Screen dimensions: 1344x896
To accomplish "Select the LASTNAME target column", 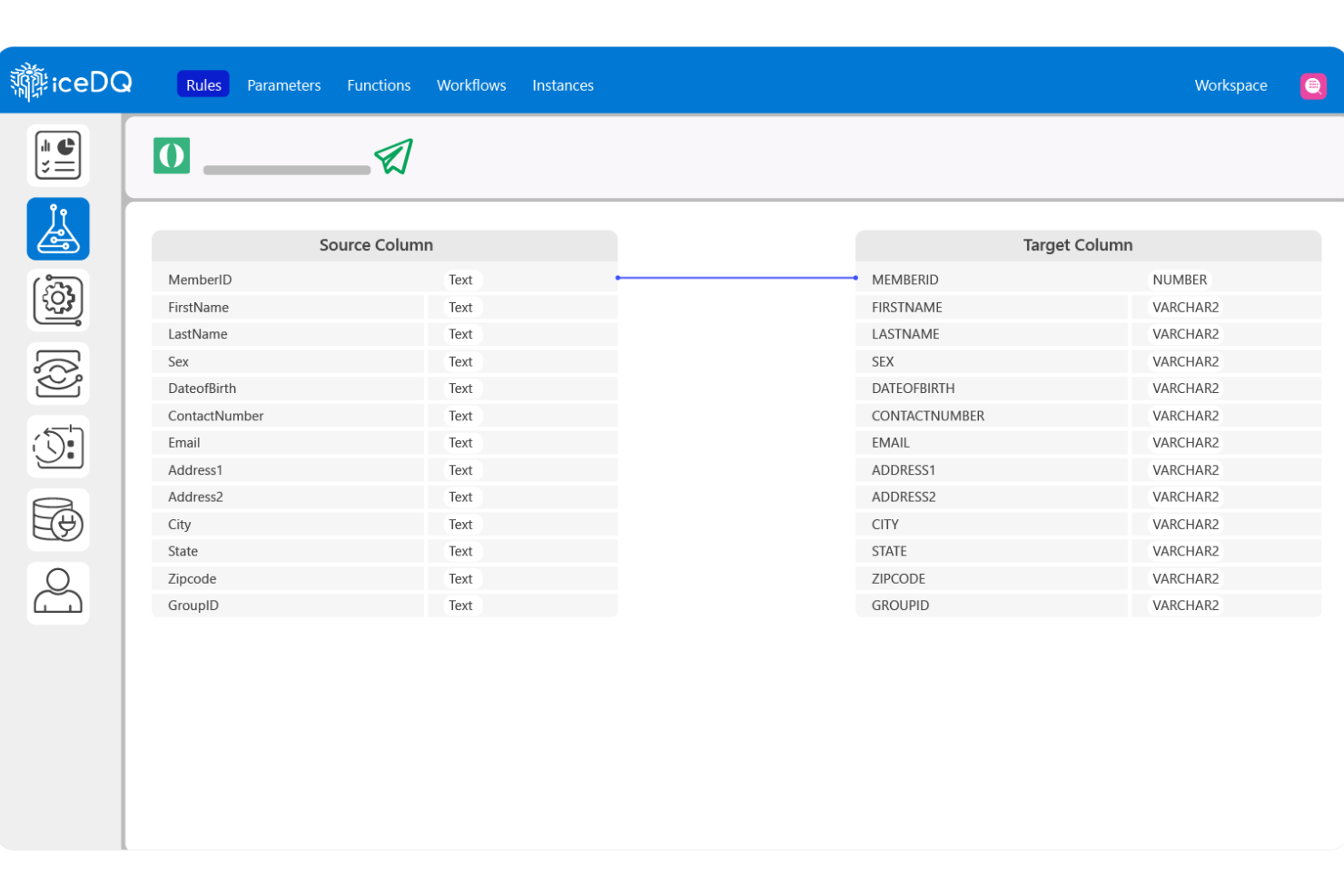I will point(992,334).
